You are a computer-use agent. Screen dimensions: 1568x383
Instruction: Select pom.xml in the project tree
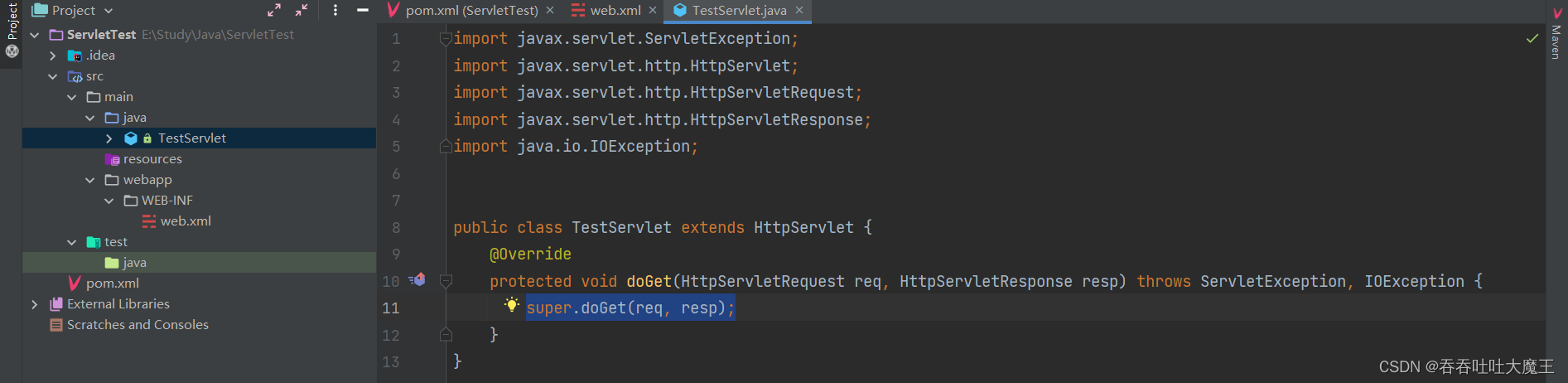pyautogui.click(x=112, y=284)
